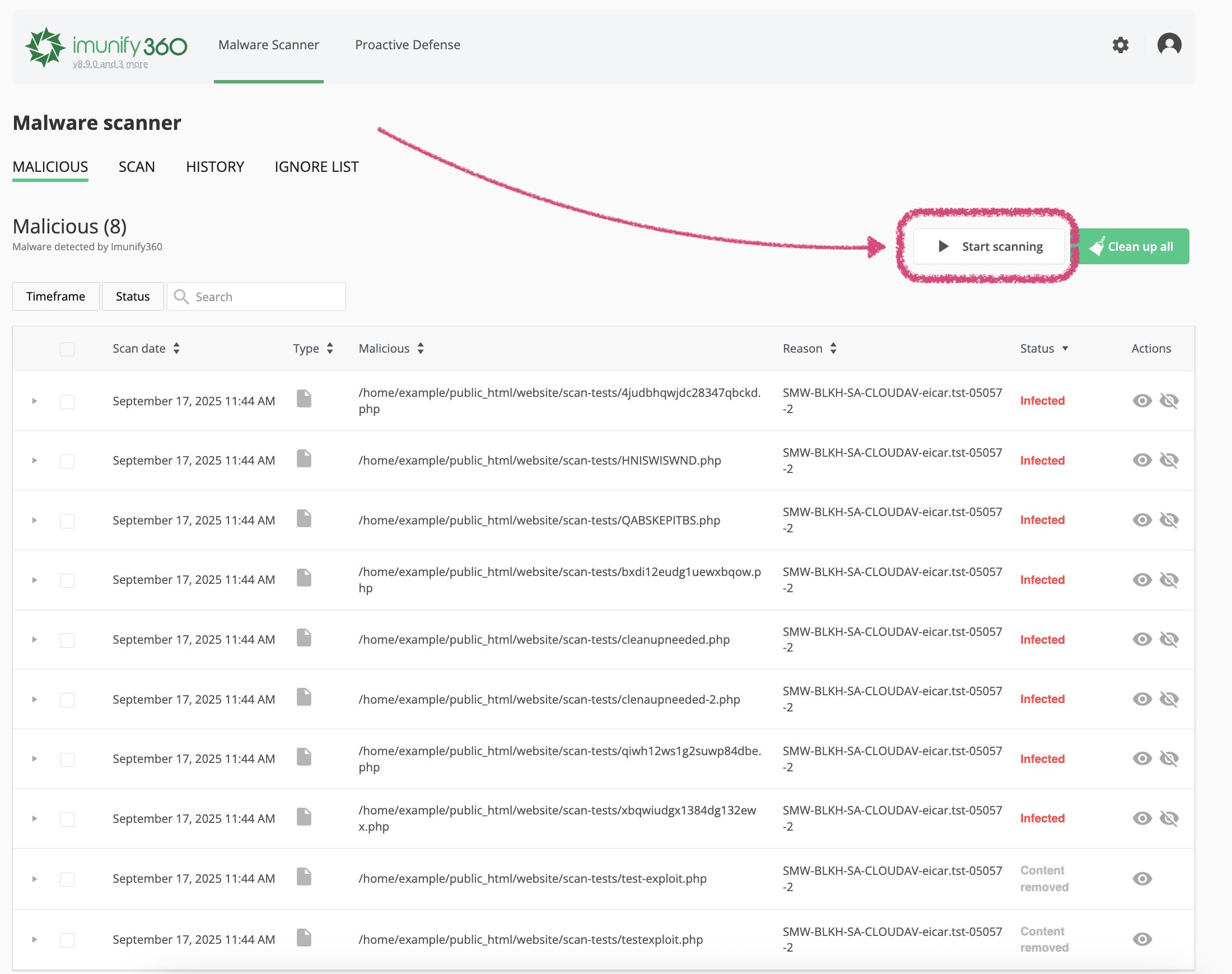Viewport: 1232px width, 974px height.
Task: Click file type icon for HNISWISWND.php
Action: click(304, 458)
